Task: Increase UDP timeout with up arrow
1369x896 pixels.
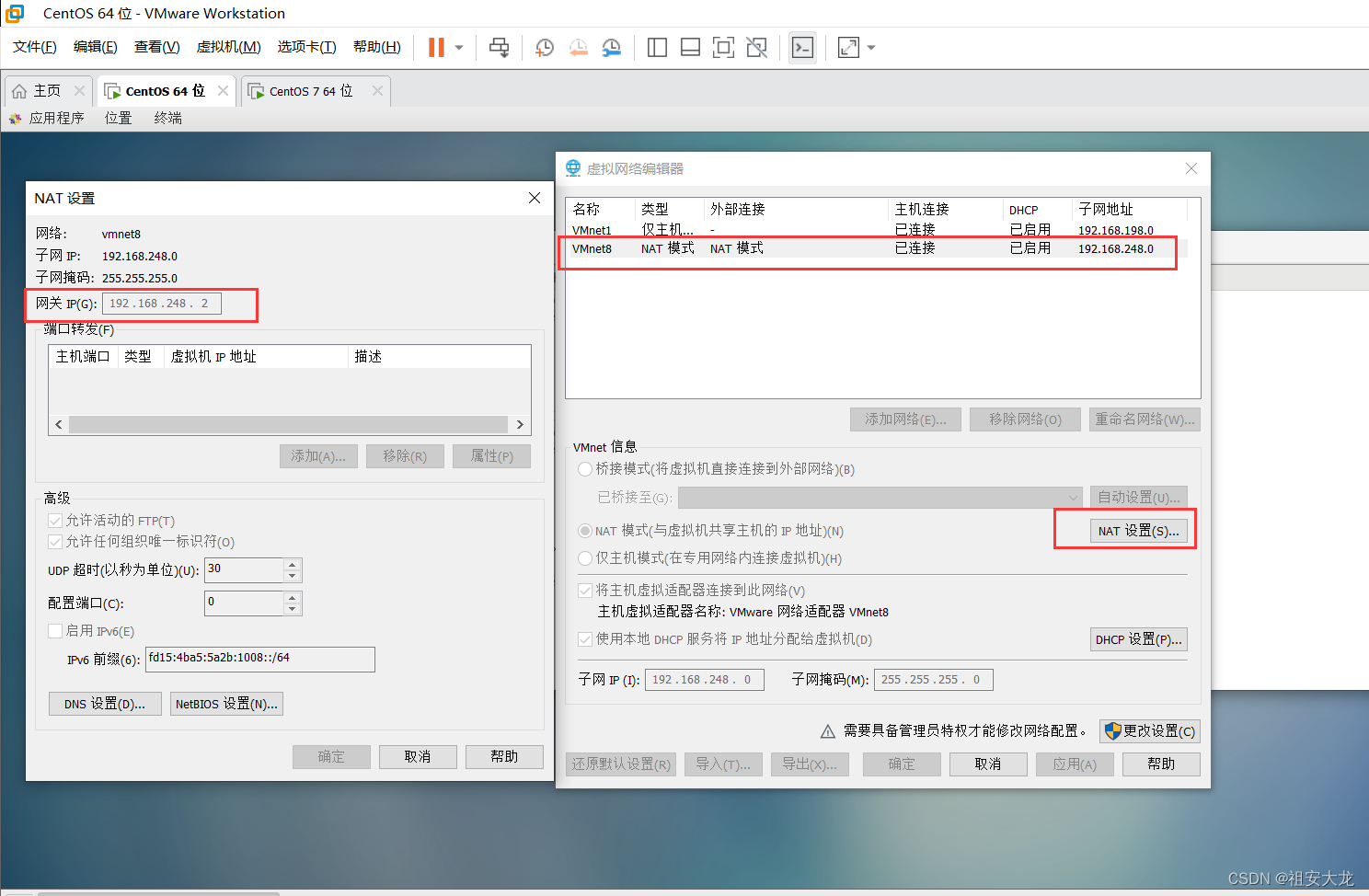Action: click(293, 564)
